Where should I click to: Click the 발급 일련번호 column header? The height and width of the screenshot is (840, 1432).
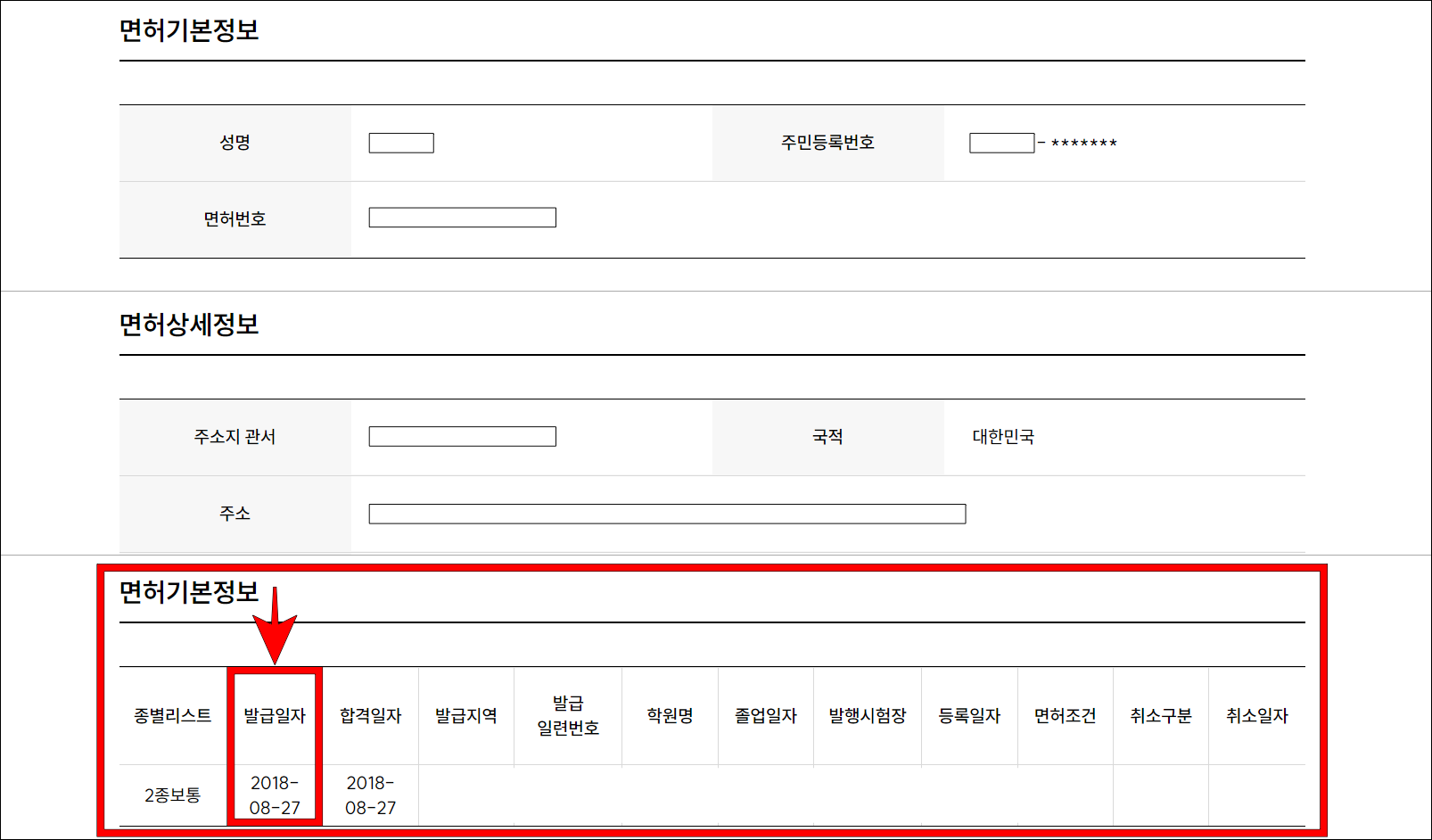point(568,715)
